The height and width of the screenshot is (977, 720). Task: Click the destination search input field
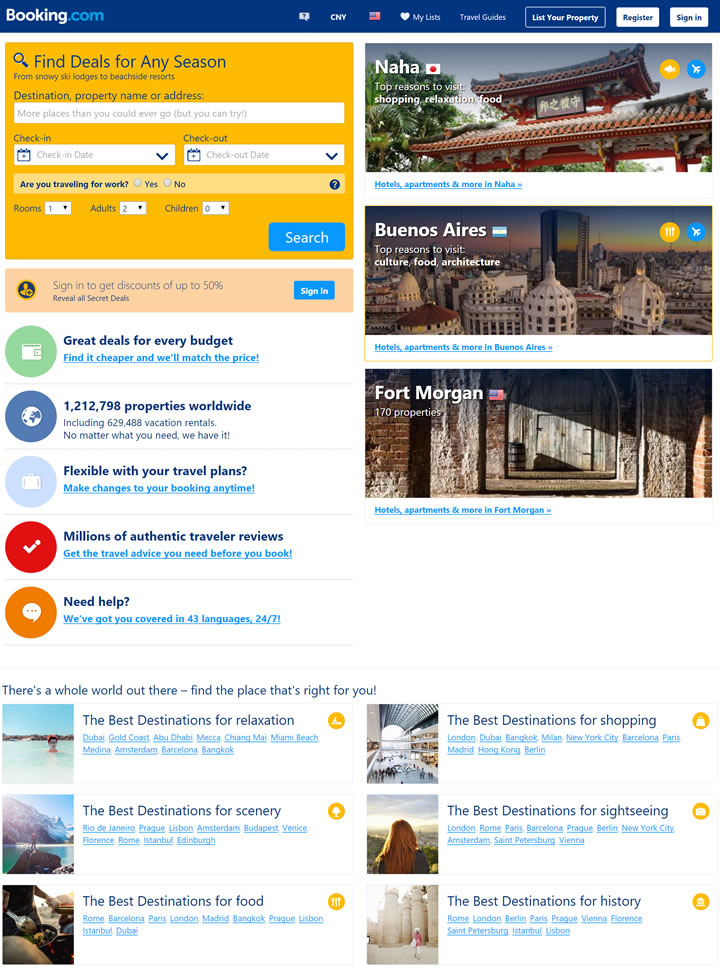[179, 113]
